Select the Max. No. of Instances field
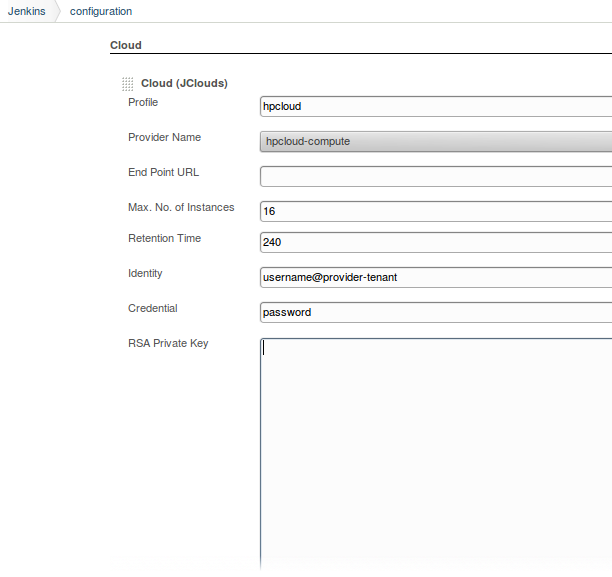Image resolution: width=612 pixels, height=577 pixels. (x=435, y=211)
